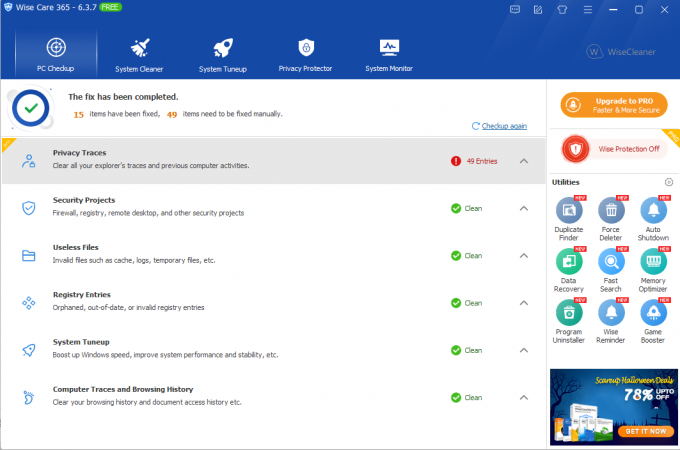Click the FREE version badge
680x450 pixels.
110,7
